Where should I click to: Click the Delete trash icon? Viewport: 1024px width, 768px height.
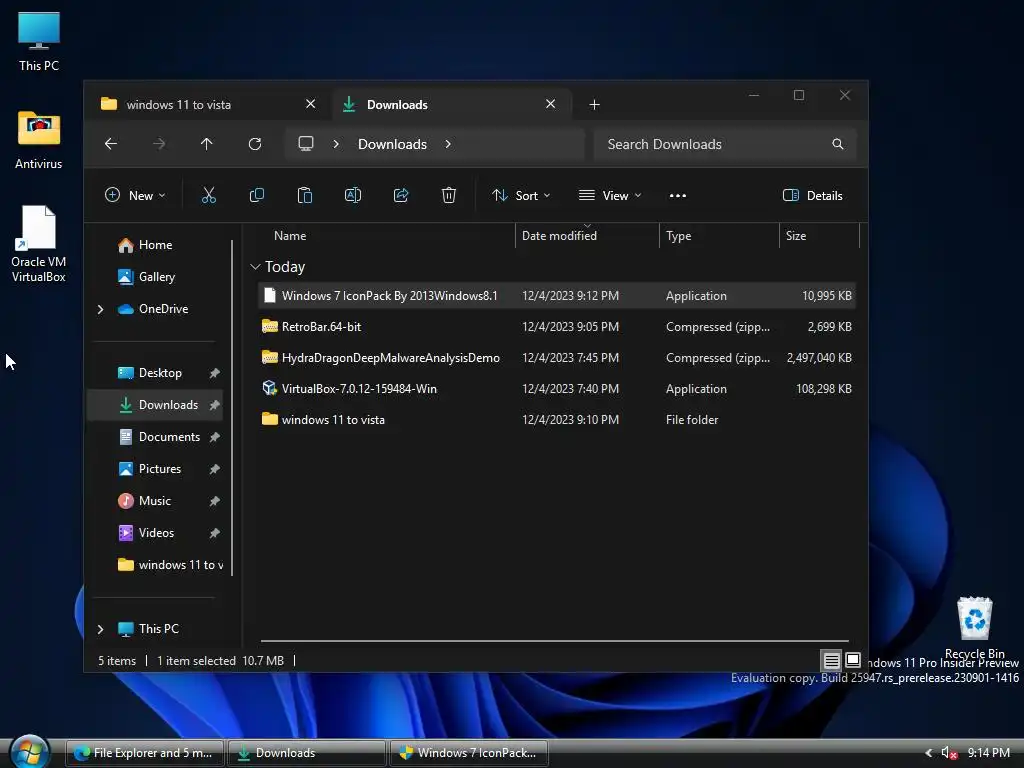pos(449,195)
